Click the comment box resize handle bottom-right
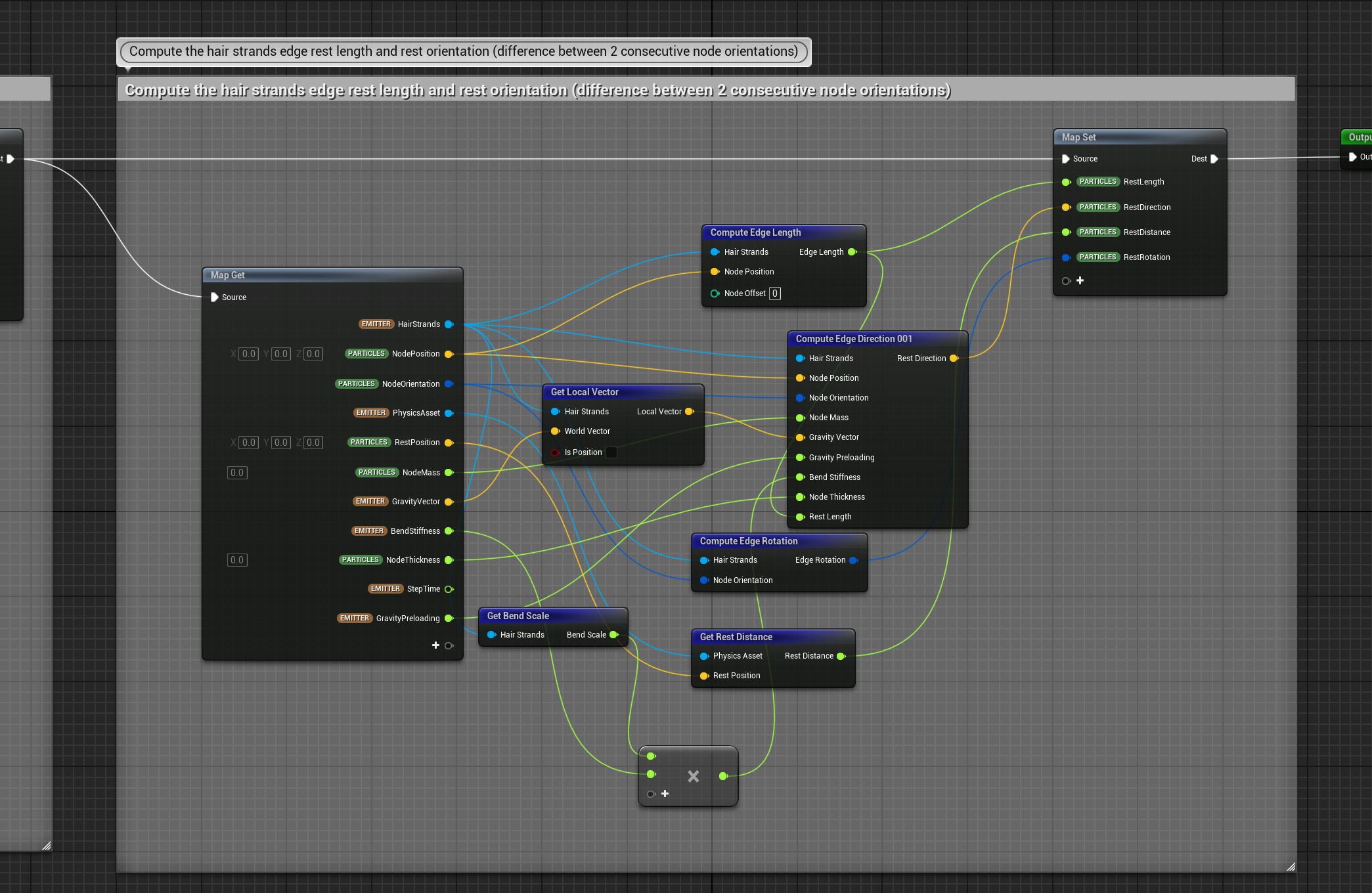 pyautogui.click(x=1291, y=867)
